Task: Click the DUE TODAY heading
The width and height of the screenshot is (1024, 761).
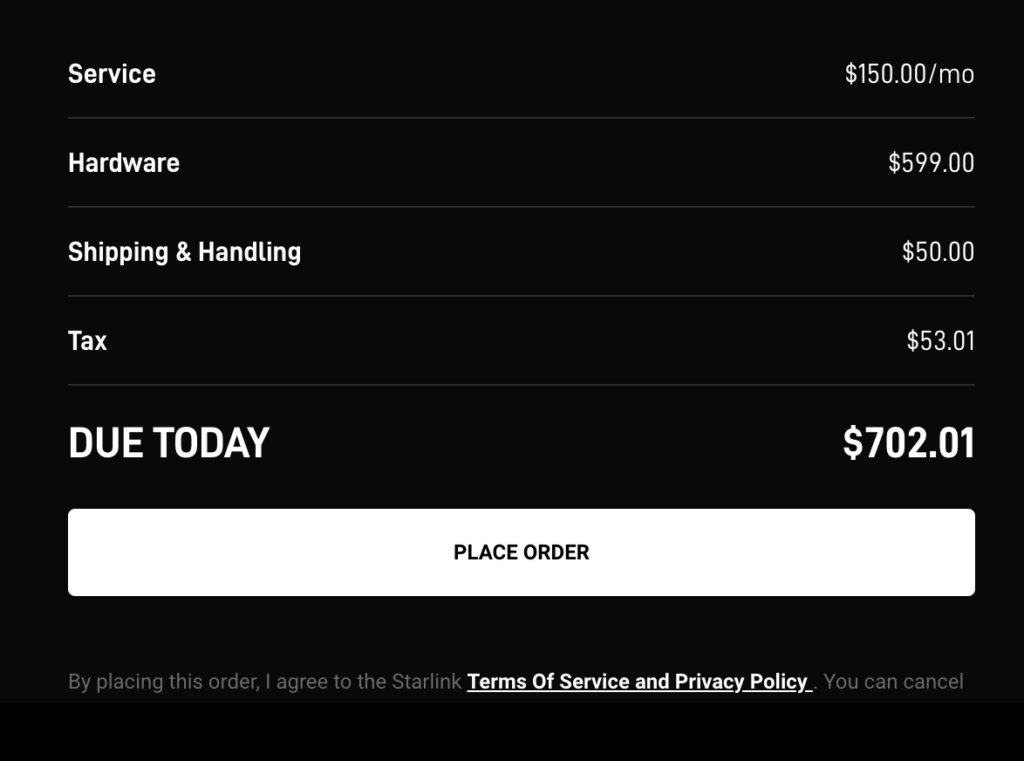Action: pyautogui.click(x=169, y=443)
